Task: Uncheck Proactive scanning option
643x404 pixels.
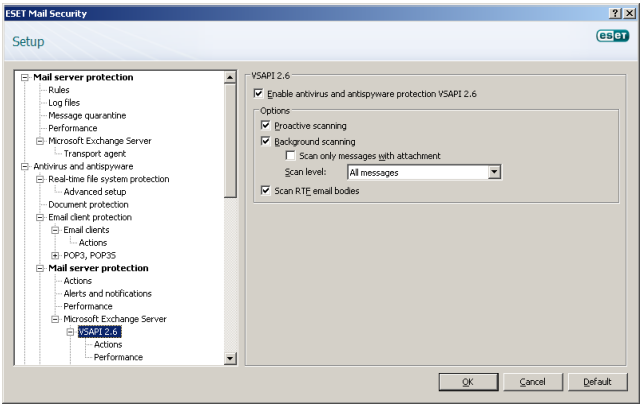Action: click(x=266, y=125)
